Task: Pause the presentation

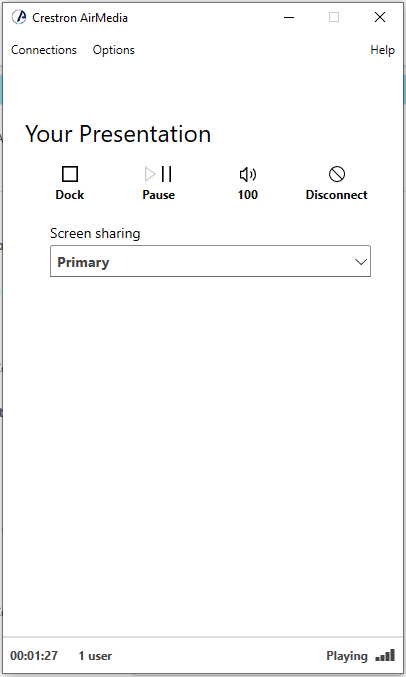Action: pos(159,183)
